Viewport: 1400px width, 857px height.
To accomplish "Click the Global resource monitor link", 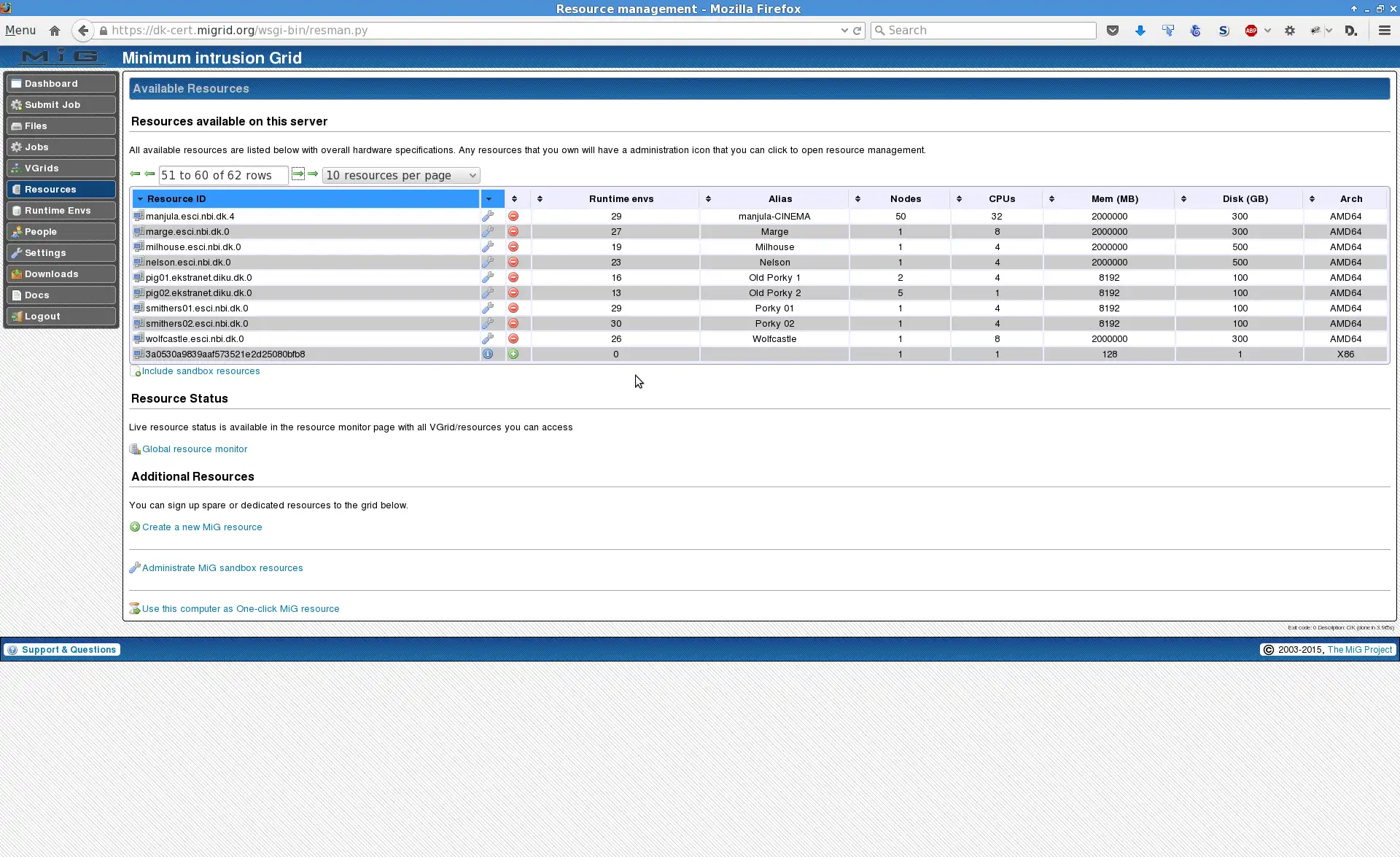I will pos(194,448).
